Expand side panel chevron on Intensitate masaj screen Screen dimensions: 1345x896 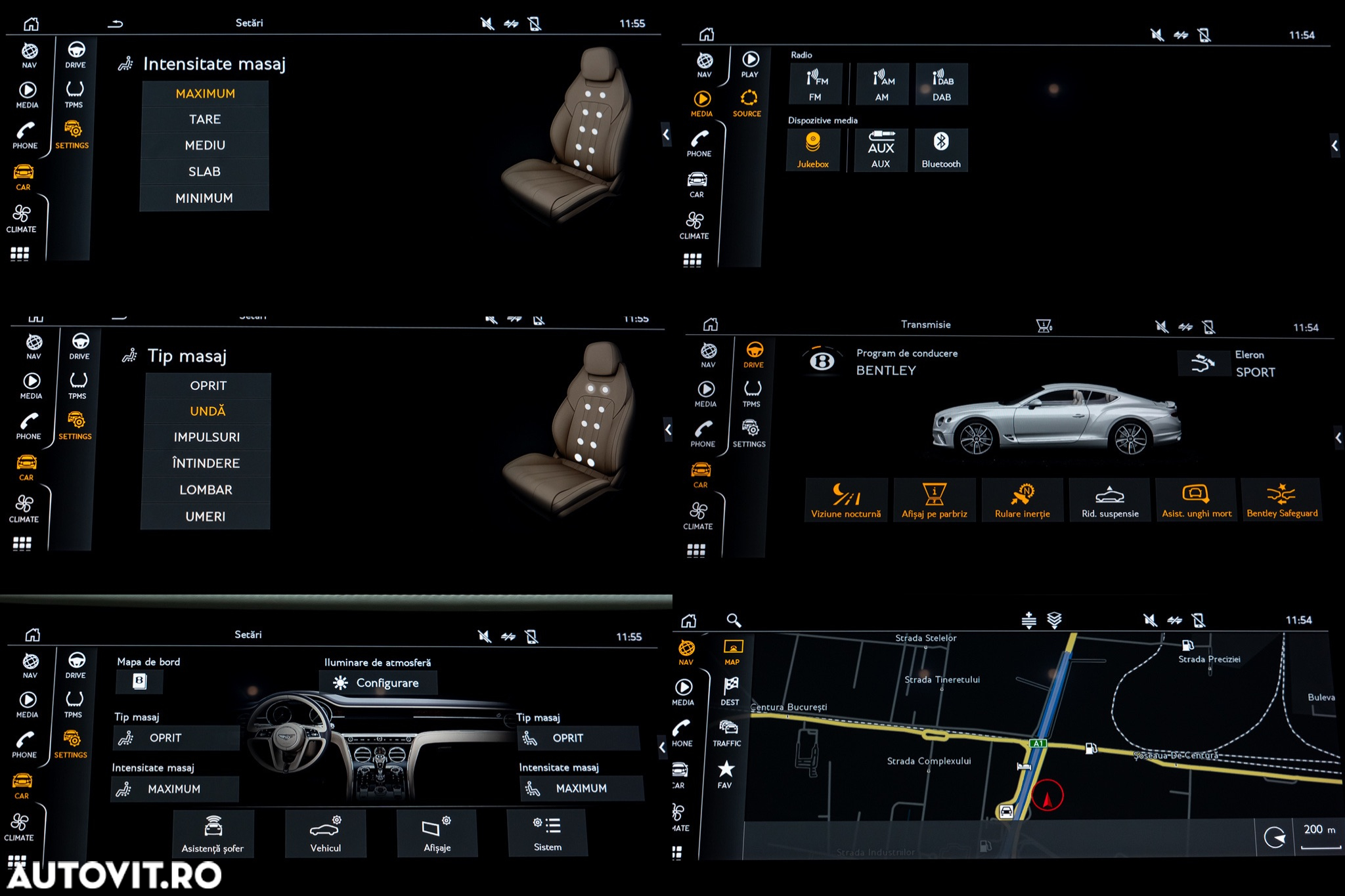tap(666, 135)
